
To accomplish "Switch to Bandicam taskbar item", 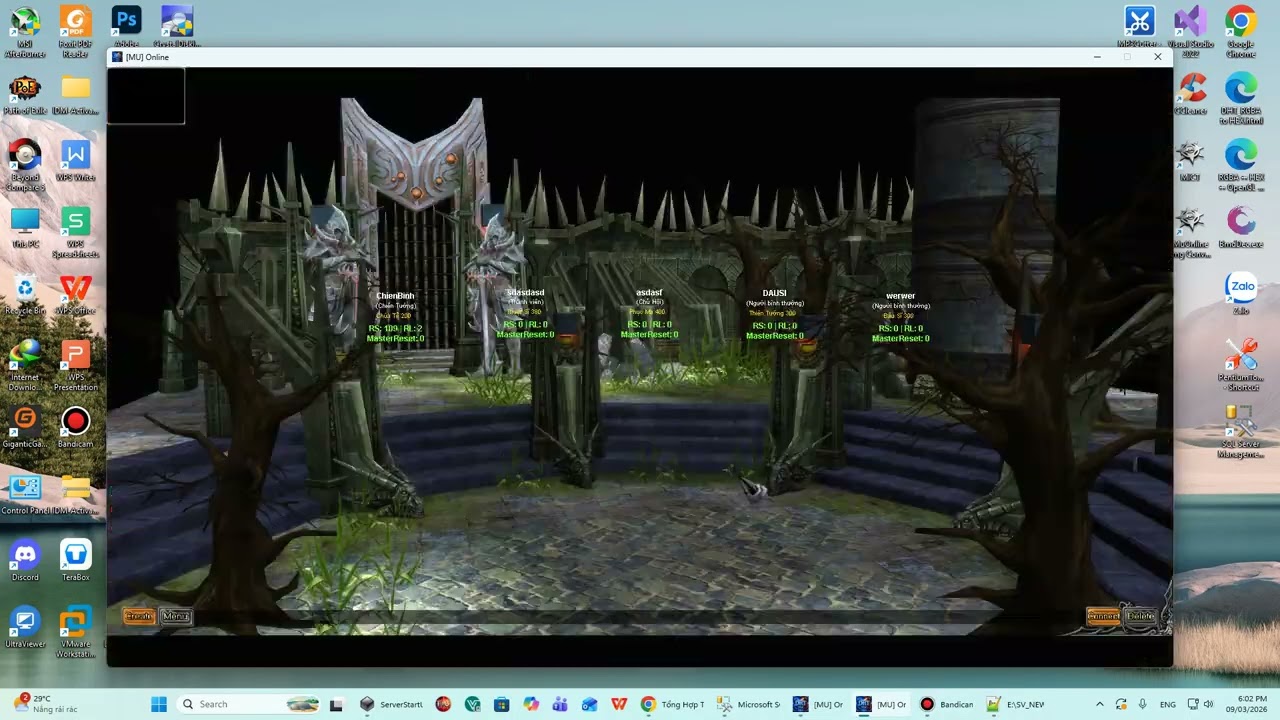I will pos(946,704).
